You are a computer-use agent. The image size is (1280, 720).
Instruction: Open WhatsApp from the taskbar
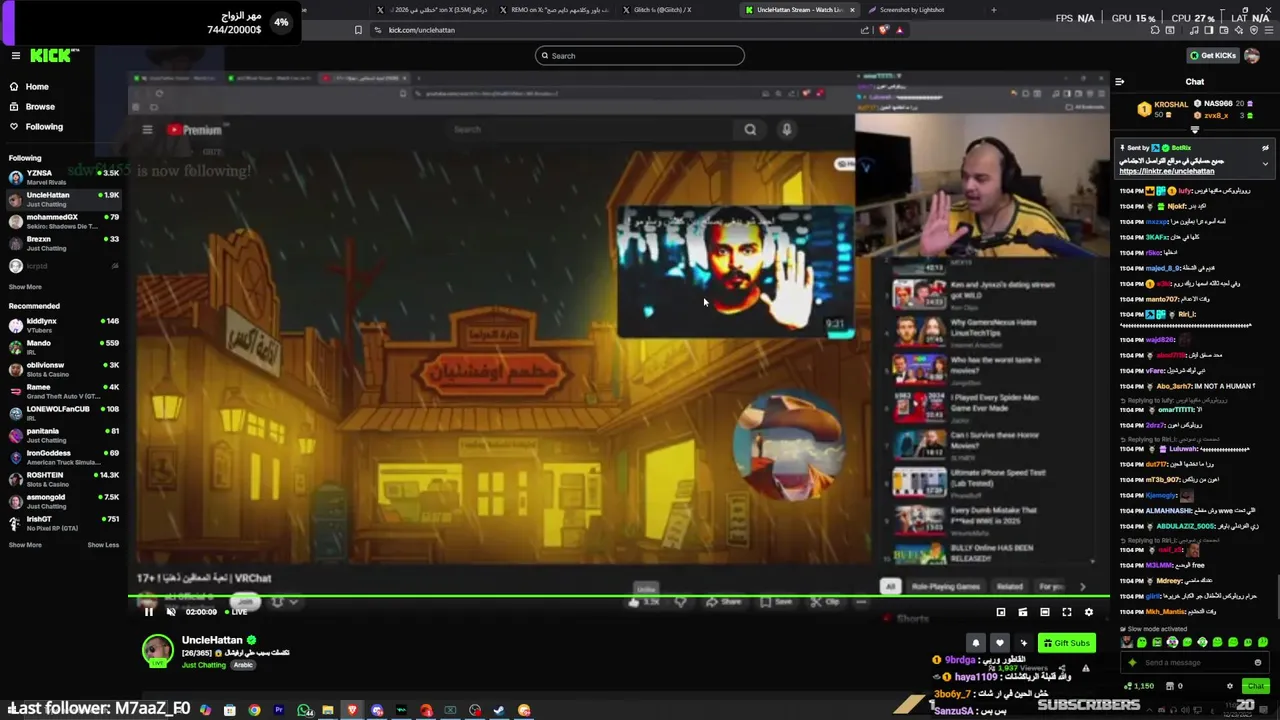coord(304,710)
